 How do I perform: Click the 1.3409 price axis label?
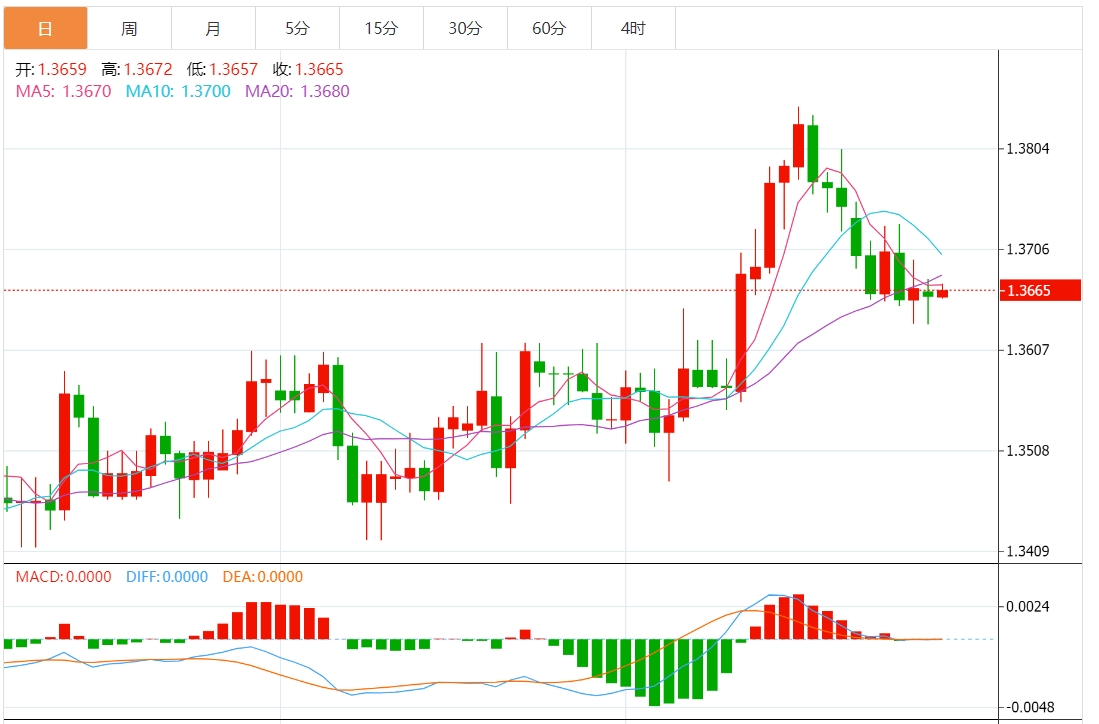pos(1028,552)
